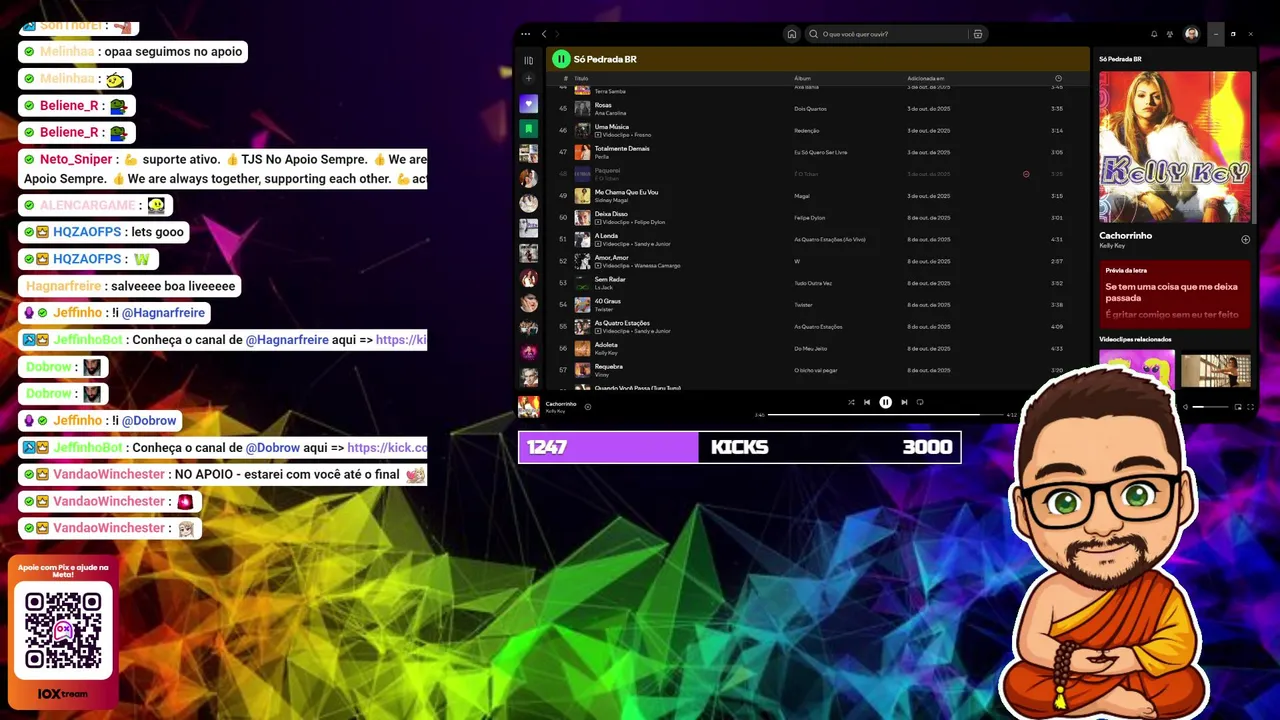Viewport: 1280px width, 720px height.
Task: Open the Felipe Dylon album link
Action: tap(808, 218)
